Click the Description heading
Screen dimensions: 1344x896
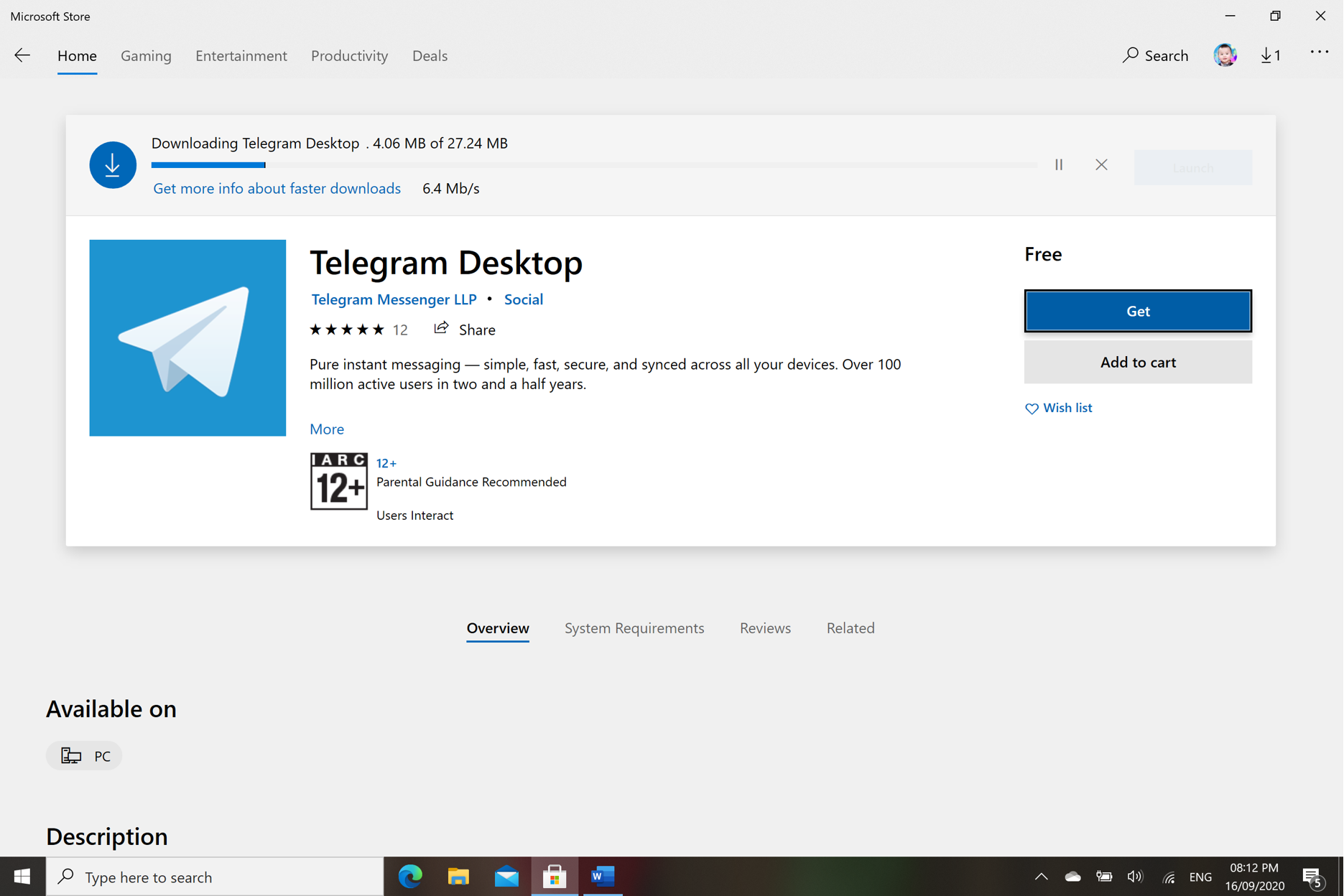tap(107, 837)
